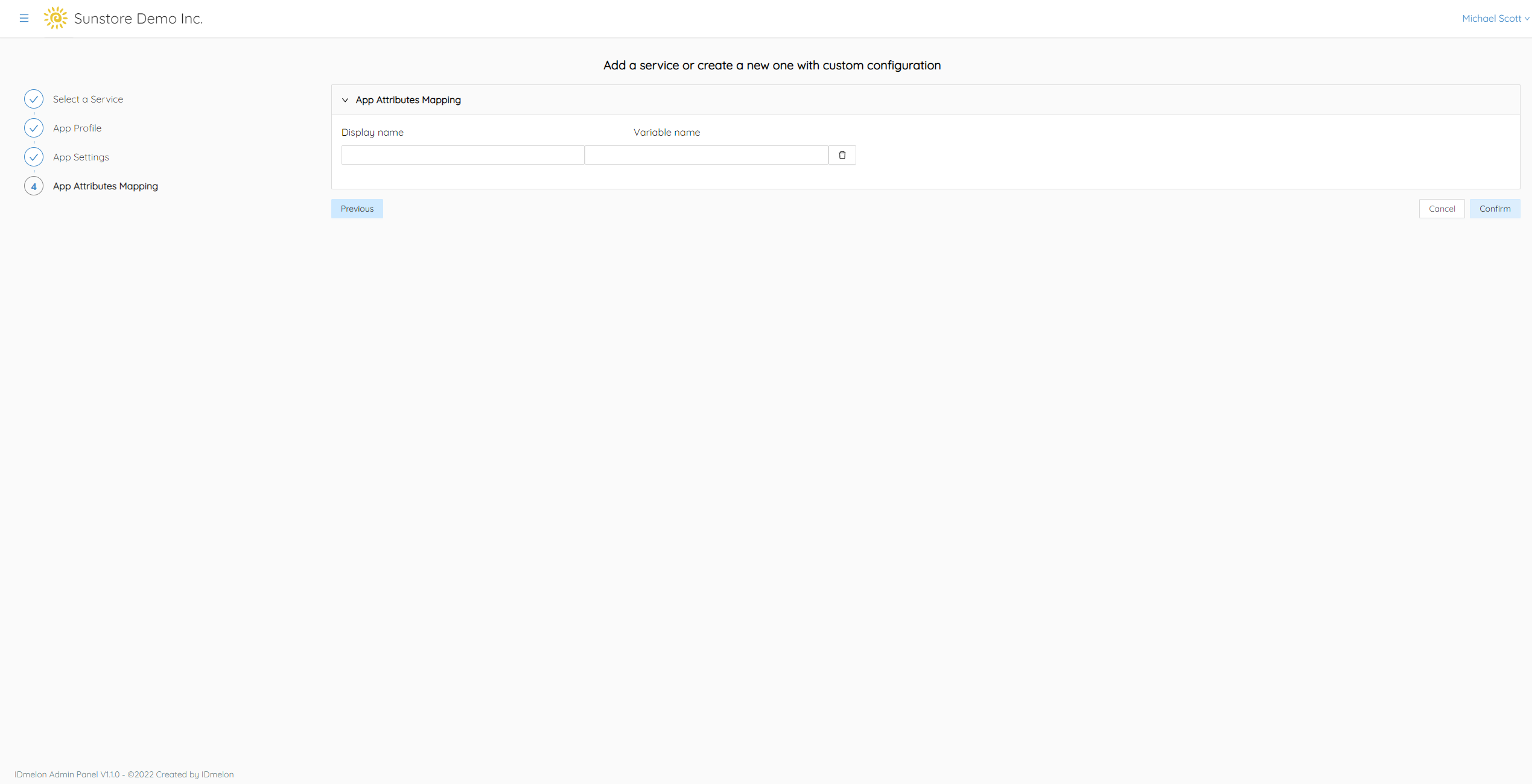This screenshot has width=1532, height=784.
Task: Go to the App Profile step
Action: pyautogui.click(x=77, y=128)
